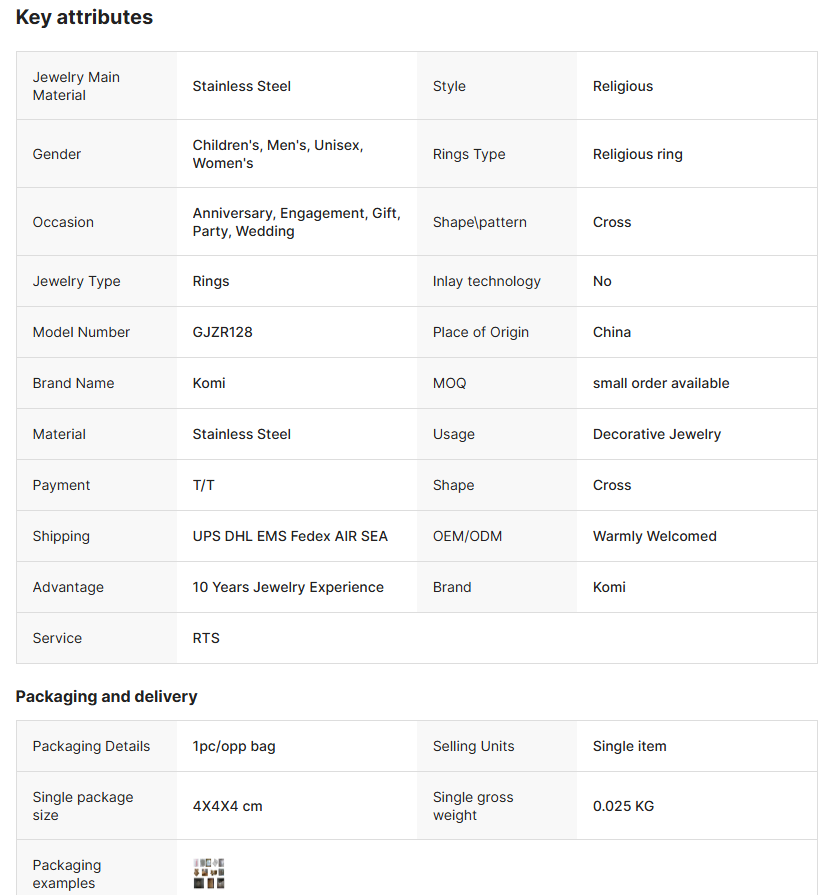
Task: Click the Jewelry Main Material label
Action: (x=76, y=86)
